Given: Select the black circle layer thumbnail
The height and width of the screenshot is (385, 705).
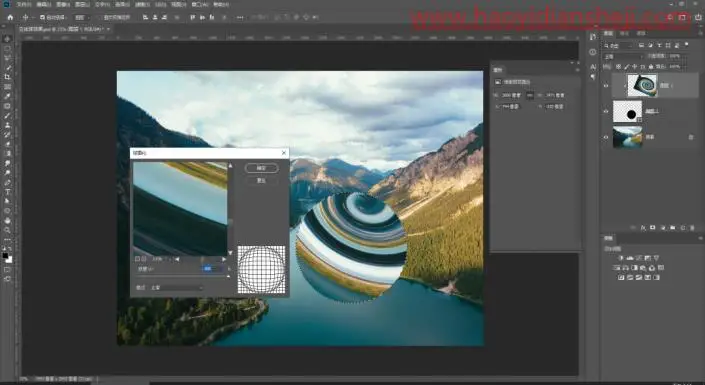Looking at the screenshot, I should (x=627, y=111).
